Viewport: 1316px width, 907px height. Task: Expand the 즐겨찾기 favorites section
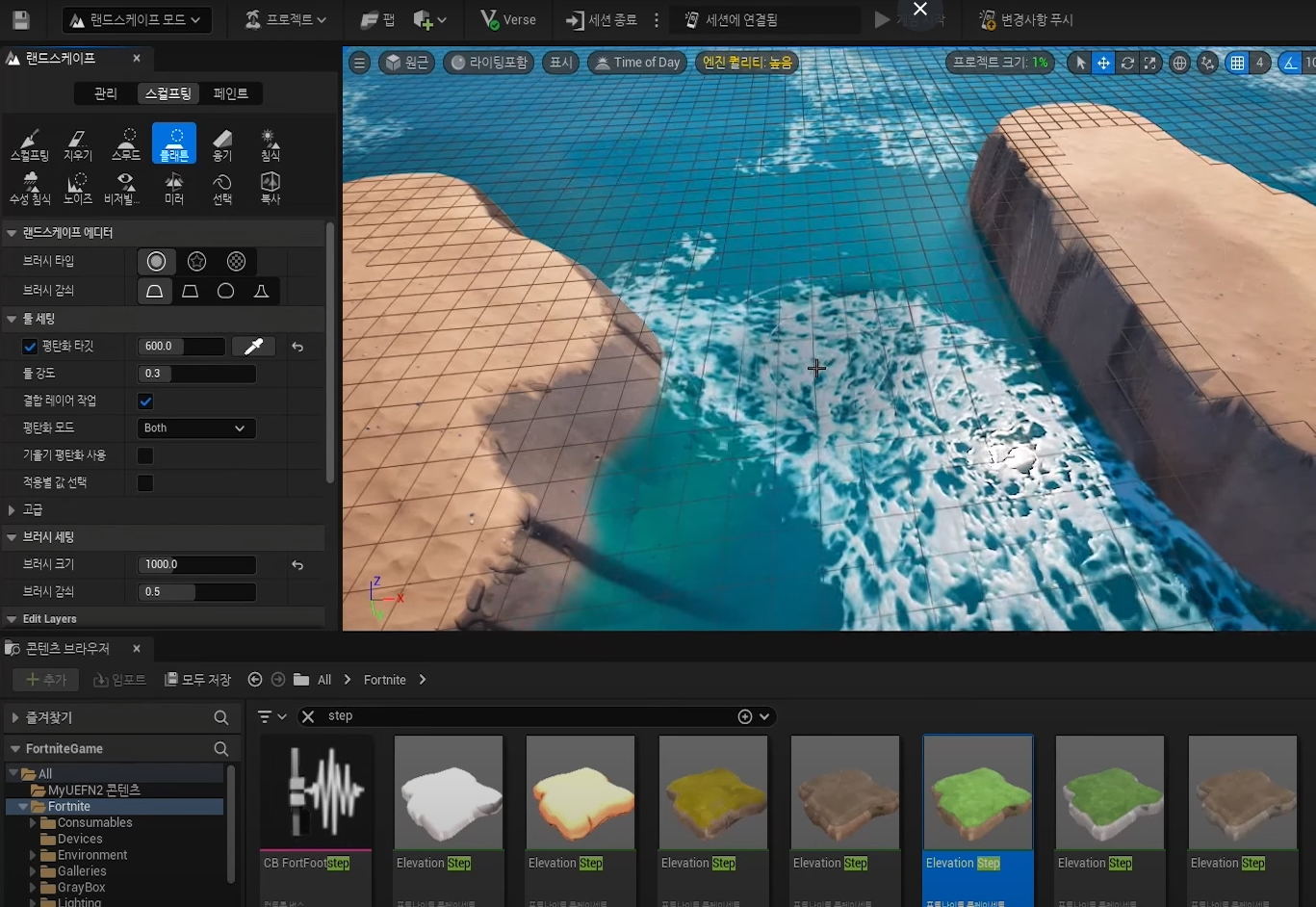coord(15,718)
